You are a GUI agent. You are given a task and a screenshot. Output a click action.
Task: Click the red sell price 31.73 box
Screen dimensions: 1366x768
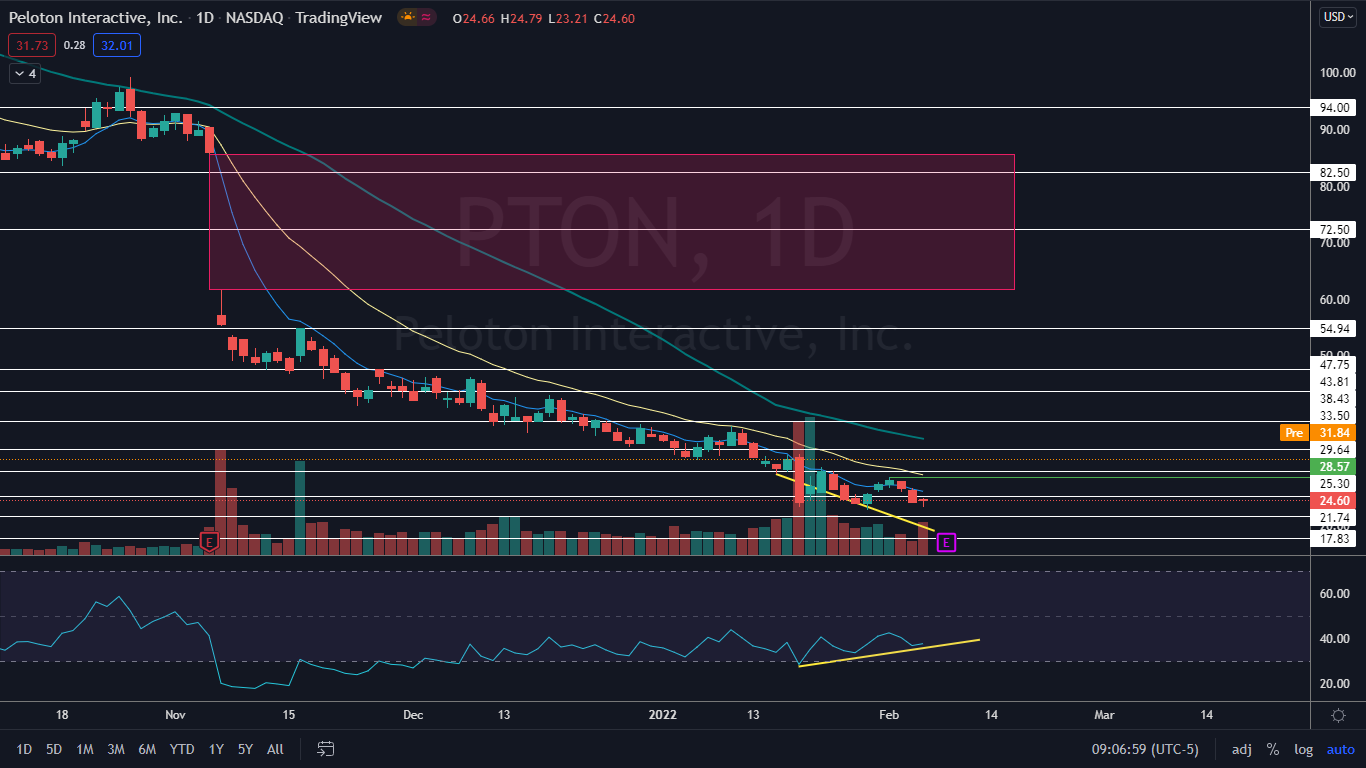point(31,45)
